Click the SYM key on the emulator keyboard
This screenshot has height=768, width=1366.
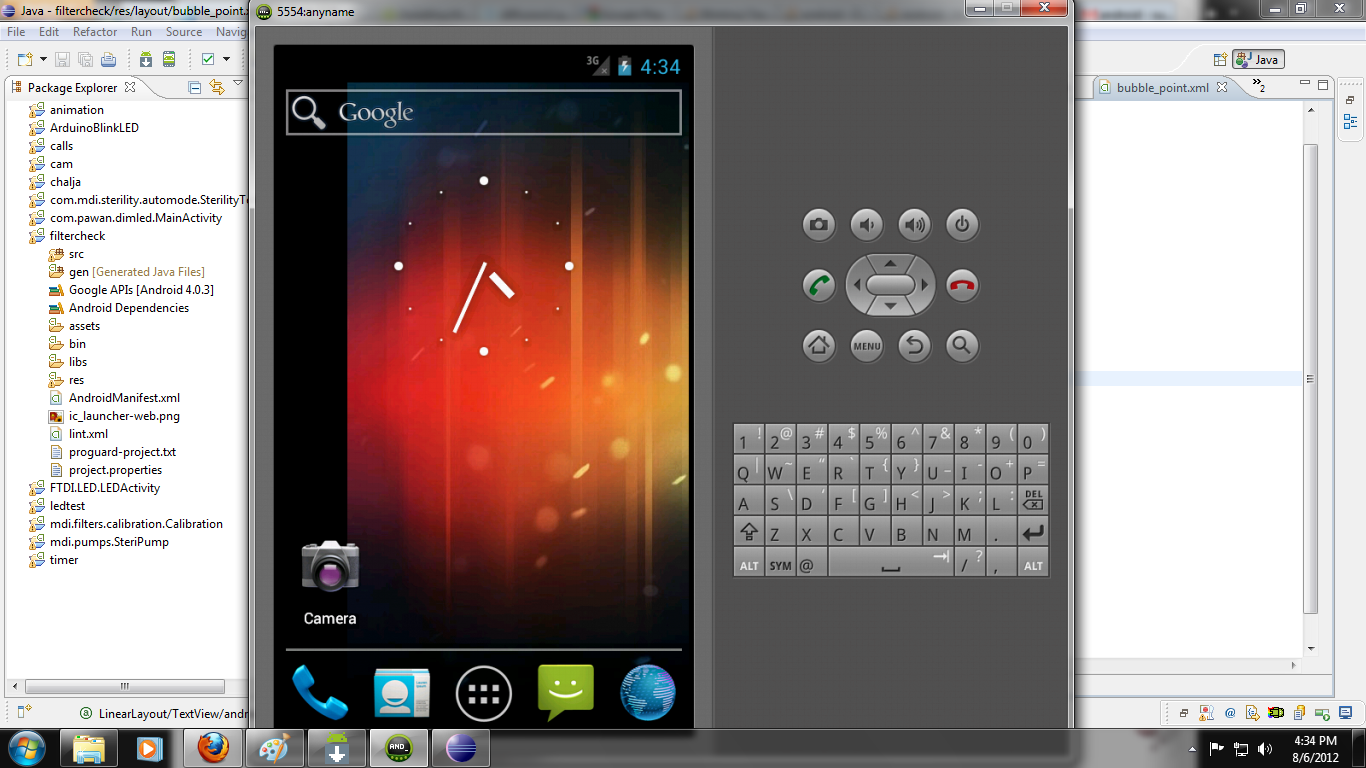[780, 562]
